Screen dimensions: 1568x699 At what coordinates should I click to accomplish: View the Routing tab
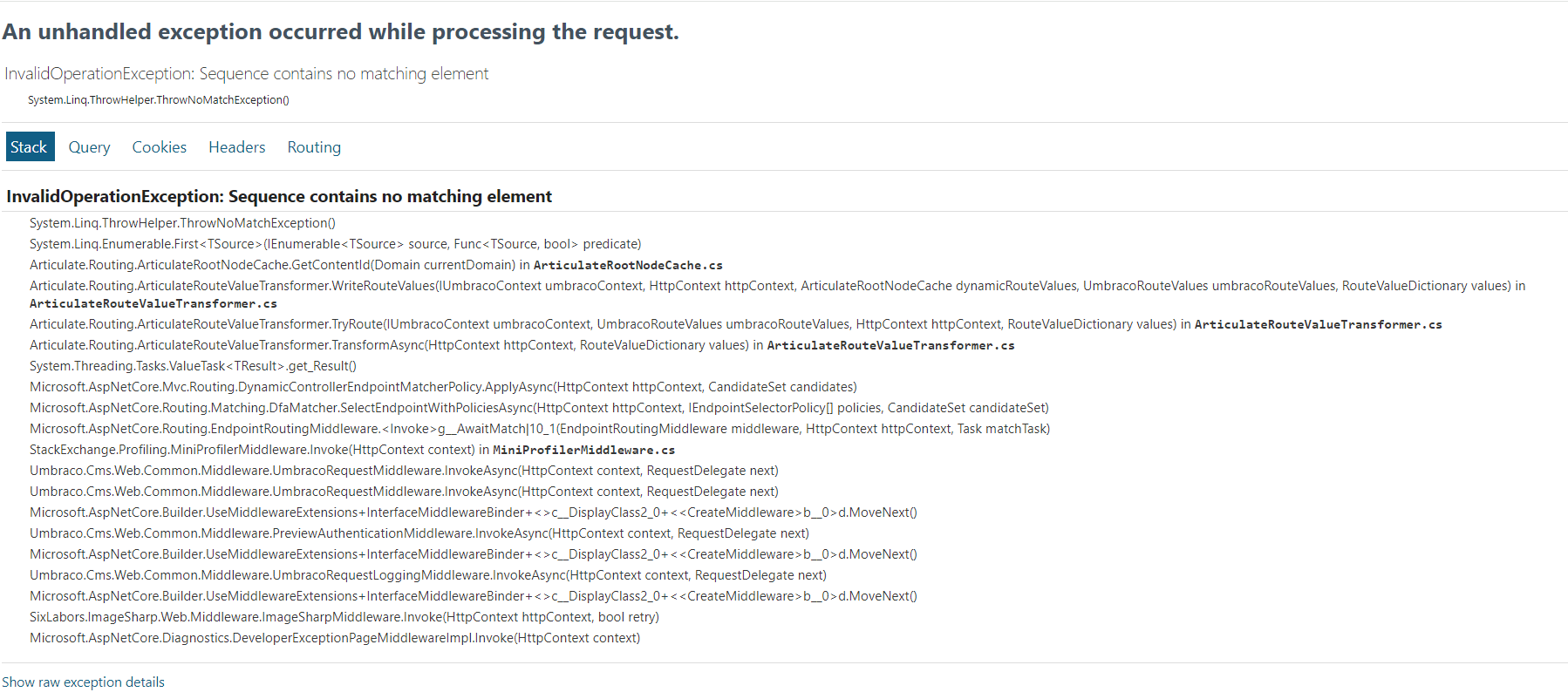(x=314, y=146)
